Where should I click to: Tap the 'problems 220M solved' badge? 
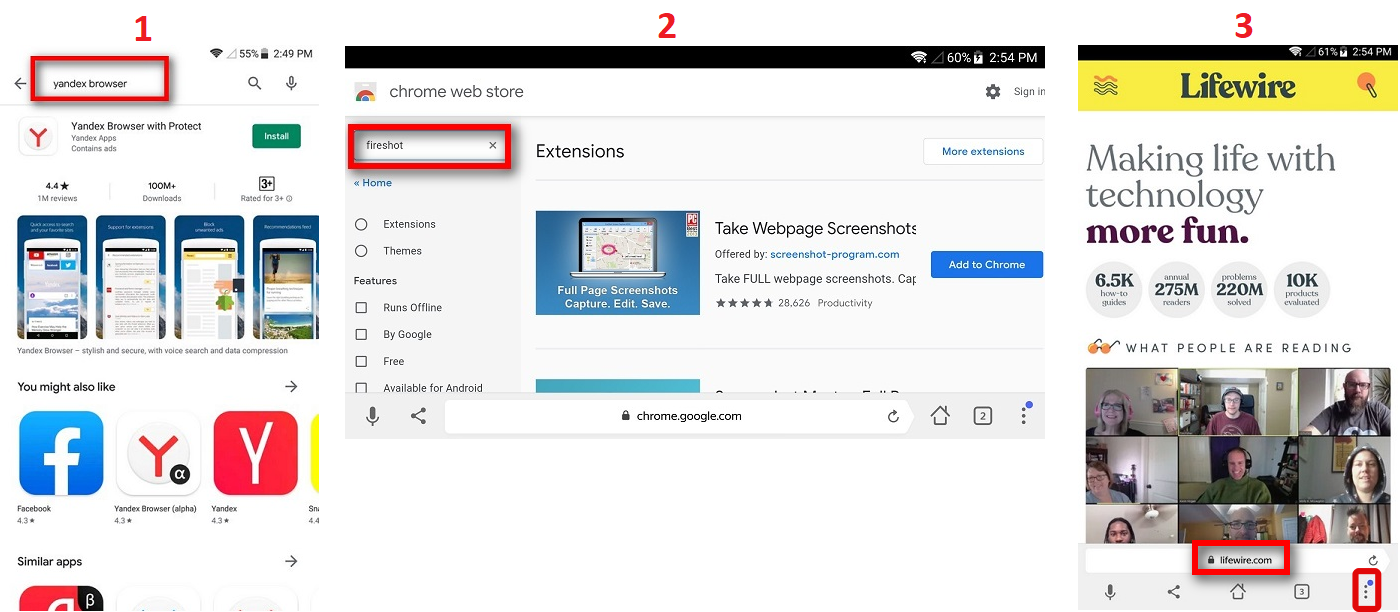click(x=1239, y=290)
